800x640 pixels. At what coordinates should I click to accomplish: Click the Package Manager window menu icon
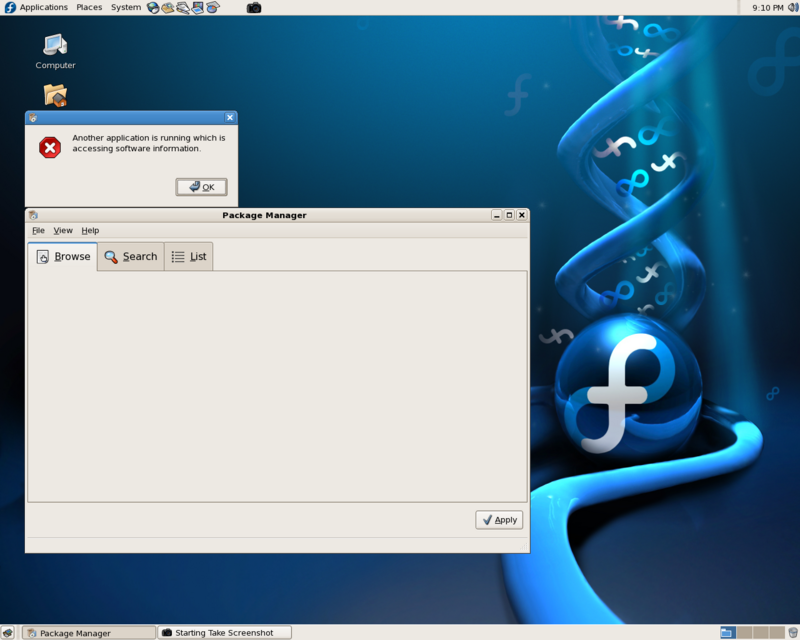(33, 215)
